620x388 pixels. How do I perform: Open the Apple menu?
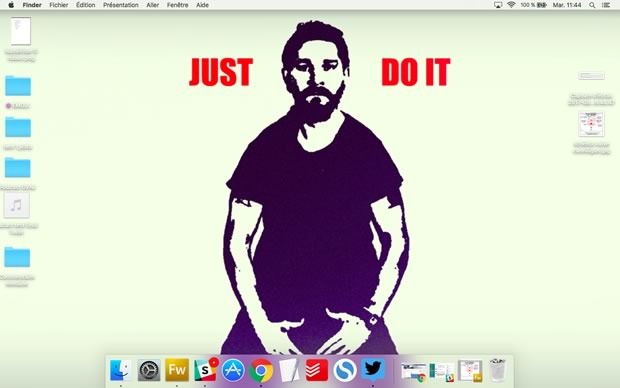coord(11,5)
